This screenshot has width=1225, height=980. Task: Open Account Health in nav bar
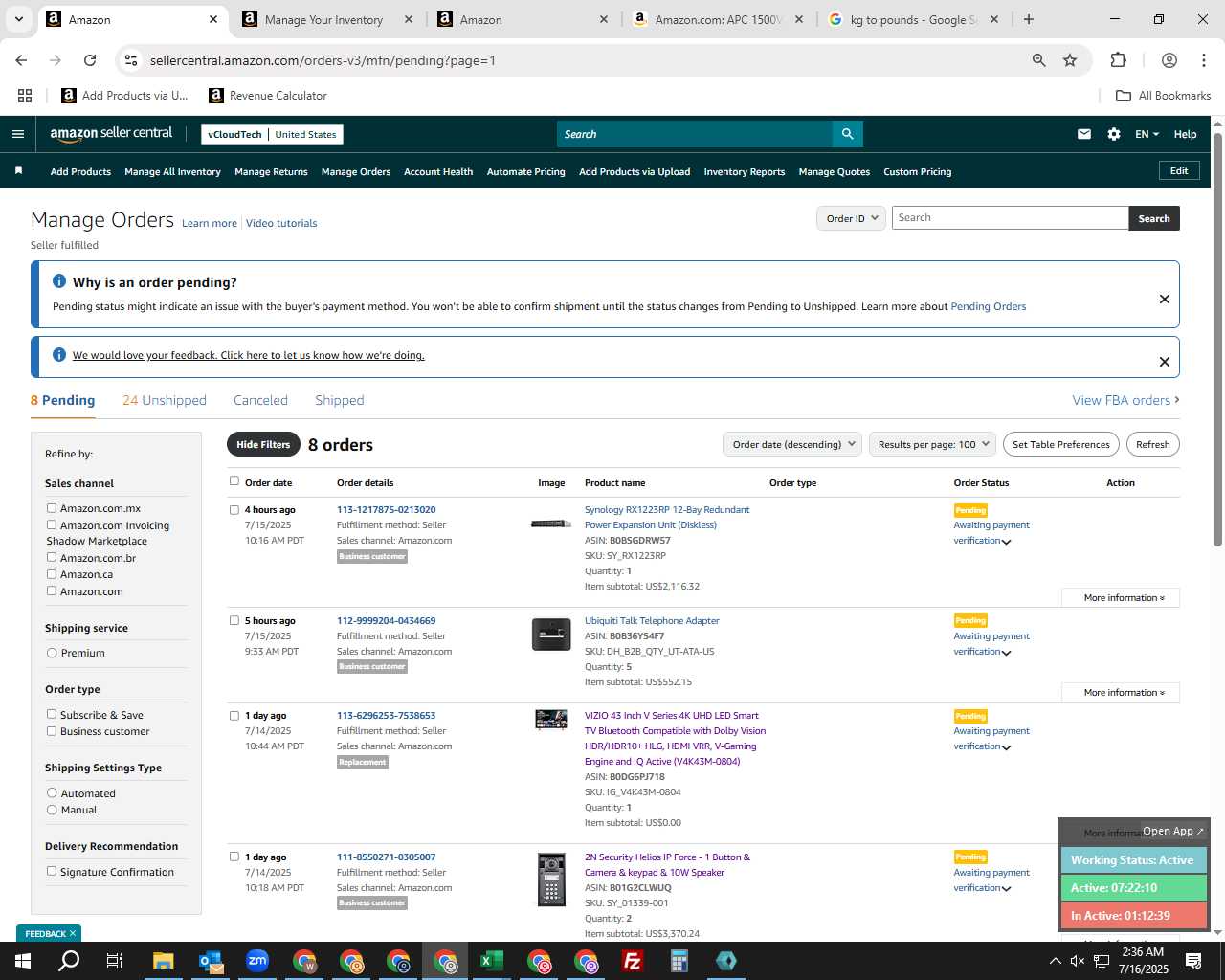(438, 171)
